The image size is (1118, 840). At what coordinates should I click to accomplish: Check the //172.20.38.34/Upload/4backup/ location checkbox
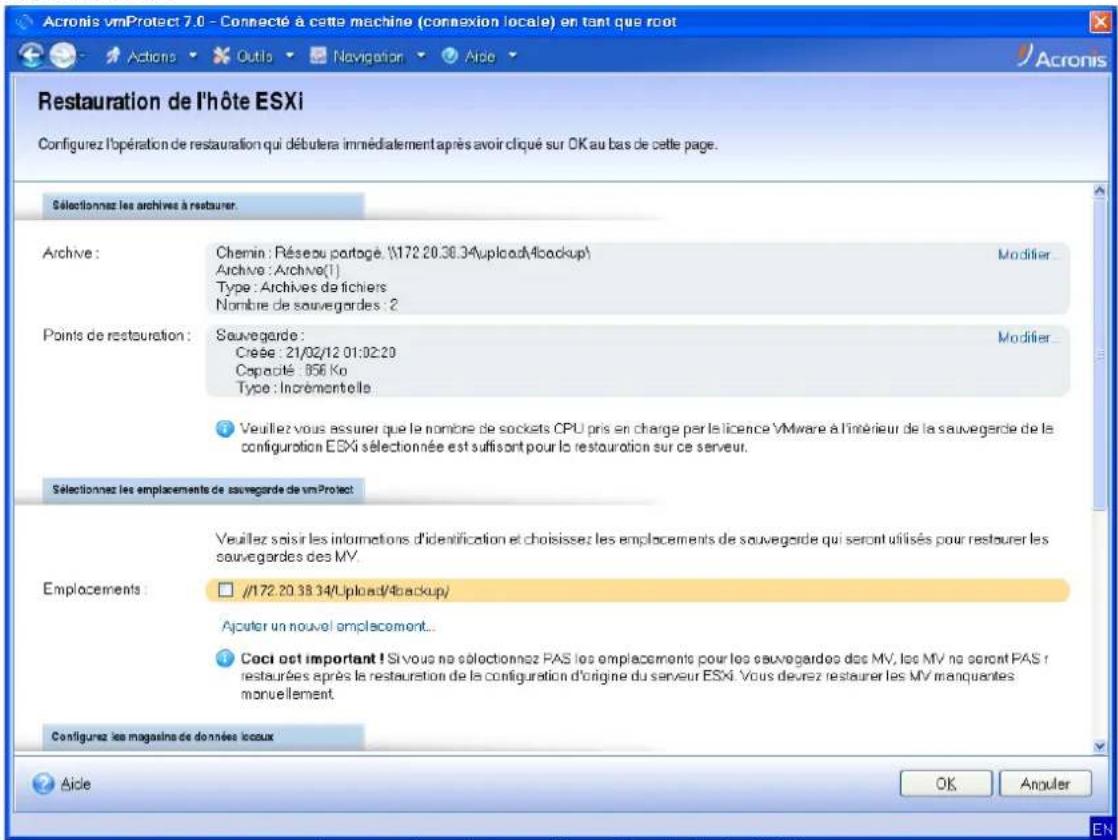[225, 590]
